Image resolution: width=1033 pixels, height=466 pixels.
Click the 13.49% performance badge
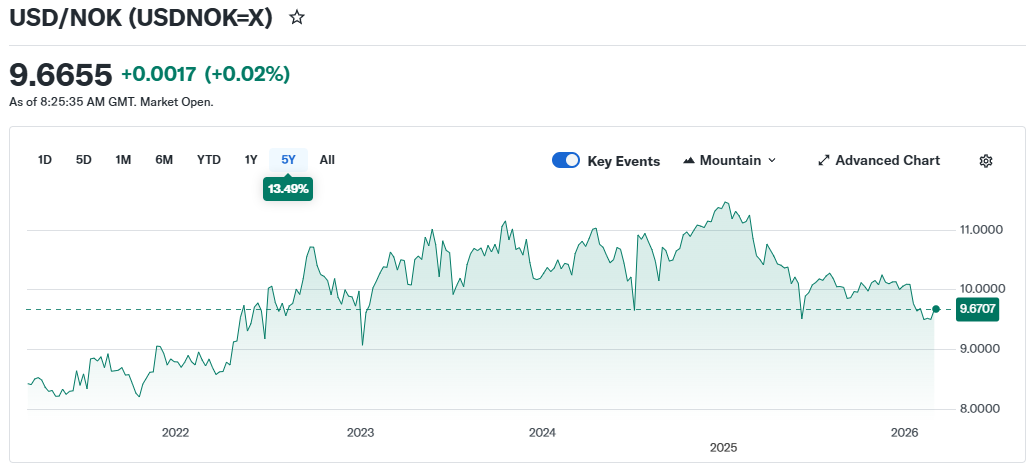coord(288,189)
